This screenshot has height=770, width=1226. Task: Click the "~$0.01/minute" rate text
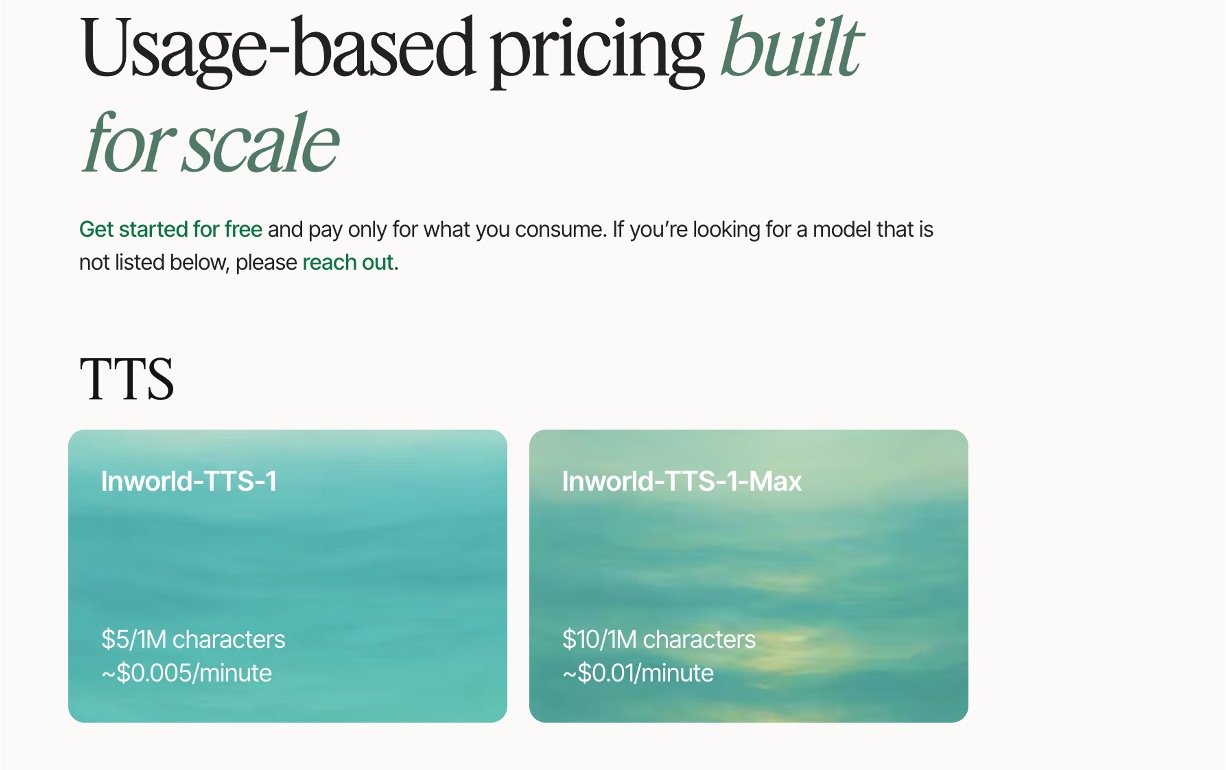click(x=637, y=672)
